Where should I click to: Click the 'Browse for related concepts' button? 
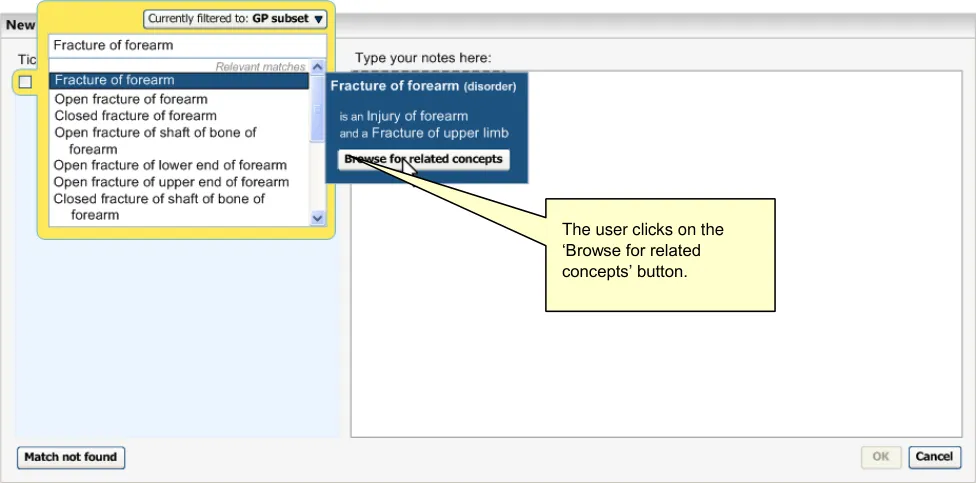(424, 159)
